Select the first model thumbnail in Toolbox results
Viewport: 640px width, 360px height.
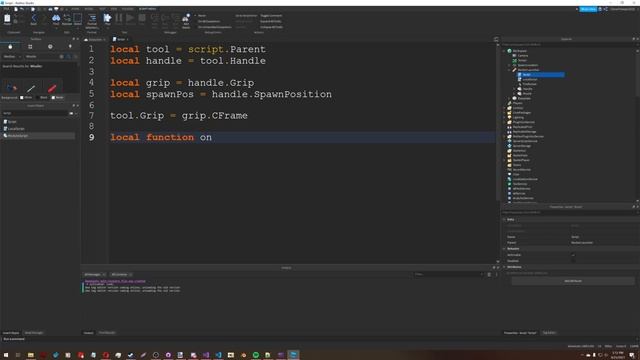[11, 88]
